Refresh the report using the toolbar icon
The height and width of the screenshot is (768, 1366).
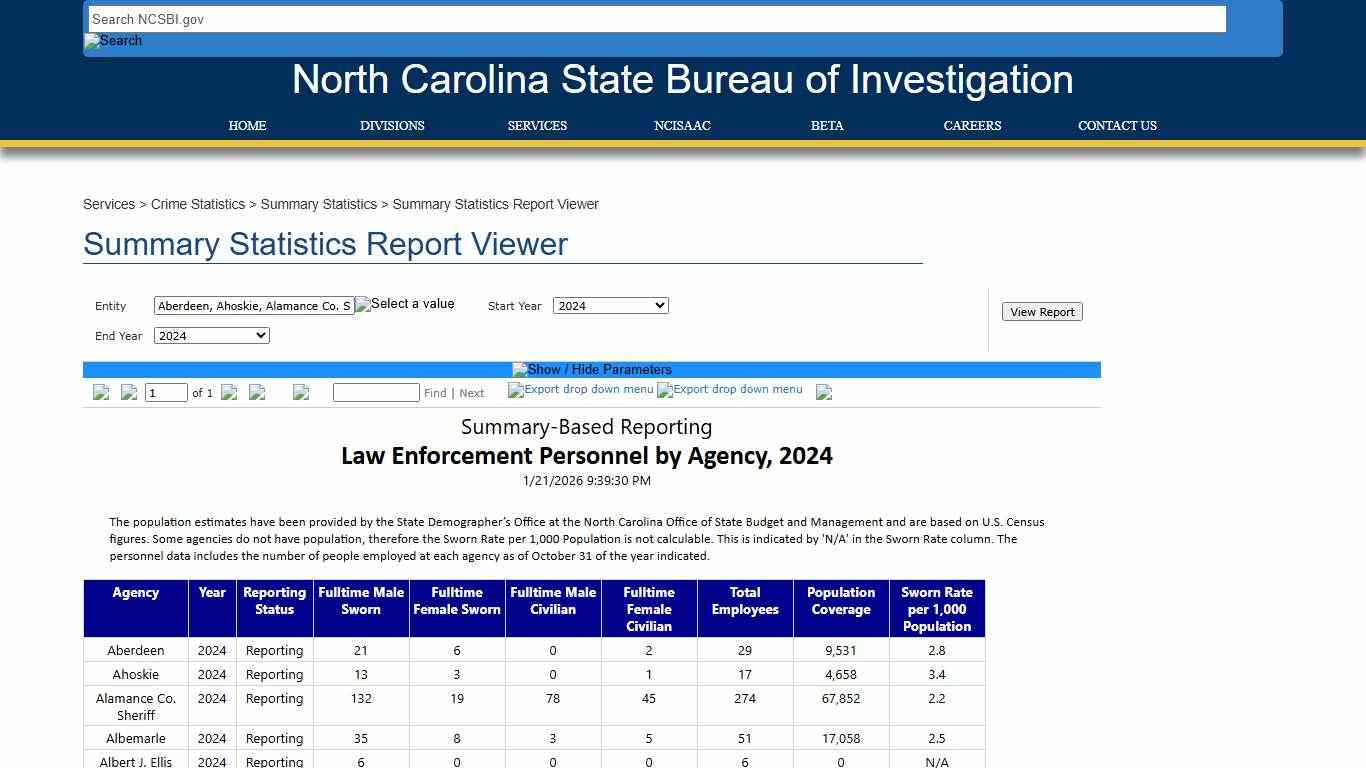click(x=301, y=392)
